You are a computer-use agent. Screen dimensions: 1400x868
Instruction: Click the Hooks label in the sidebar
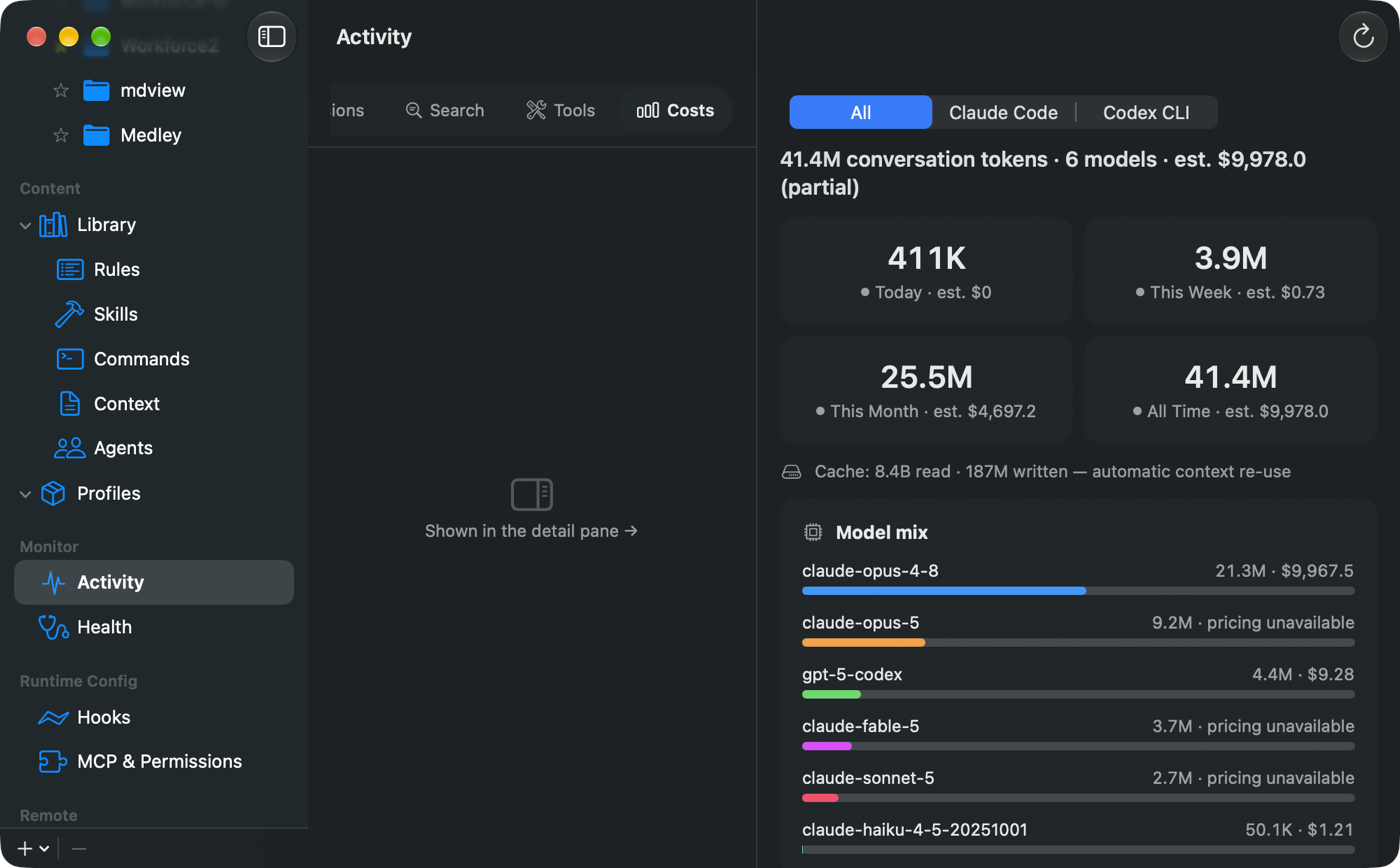(x=104, y=717)
